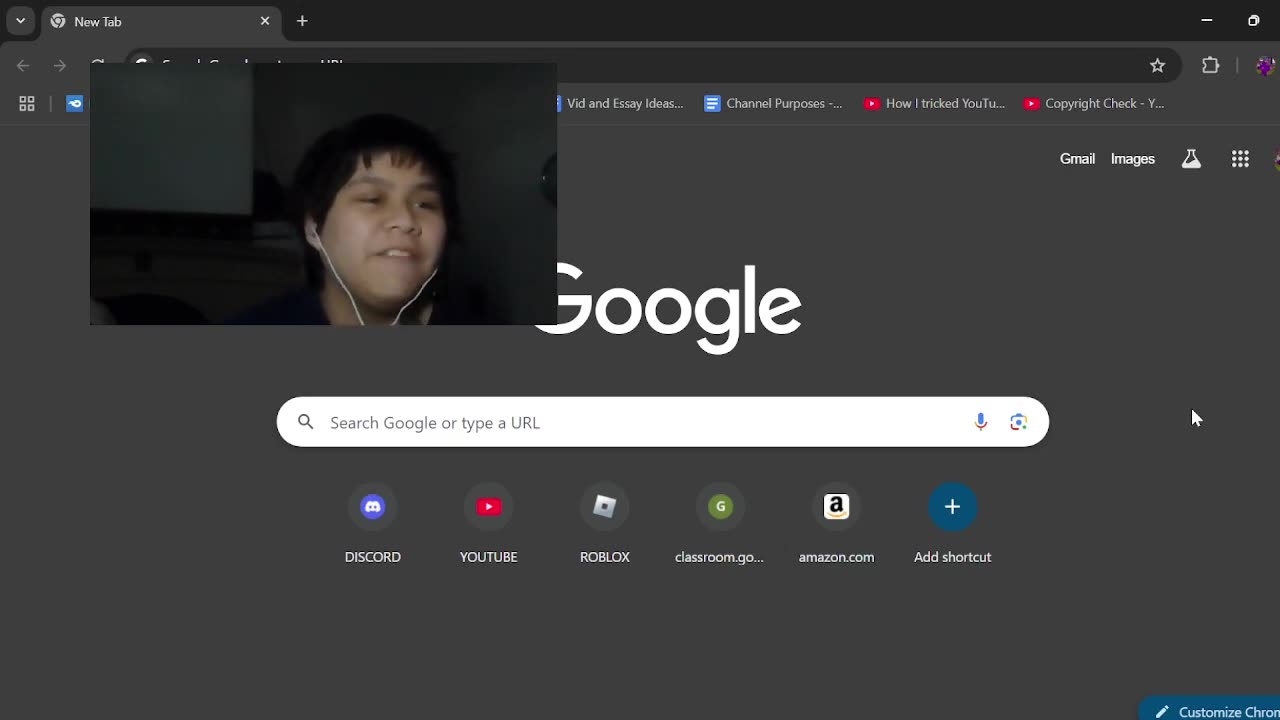Open the Chrome profile avatar
This screenshot has width=1280, height=720.
pos(1266,66)
